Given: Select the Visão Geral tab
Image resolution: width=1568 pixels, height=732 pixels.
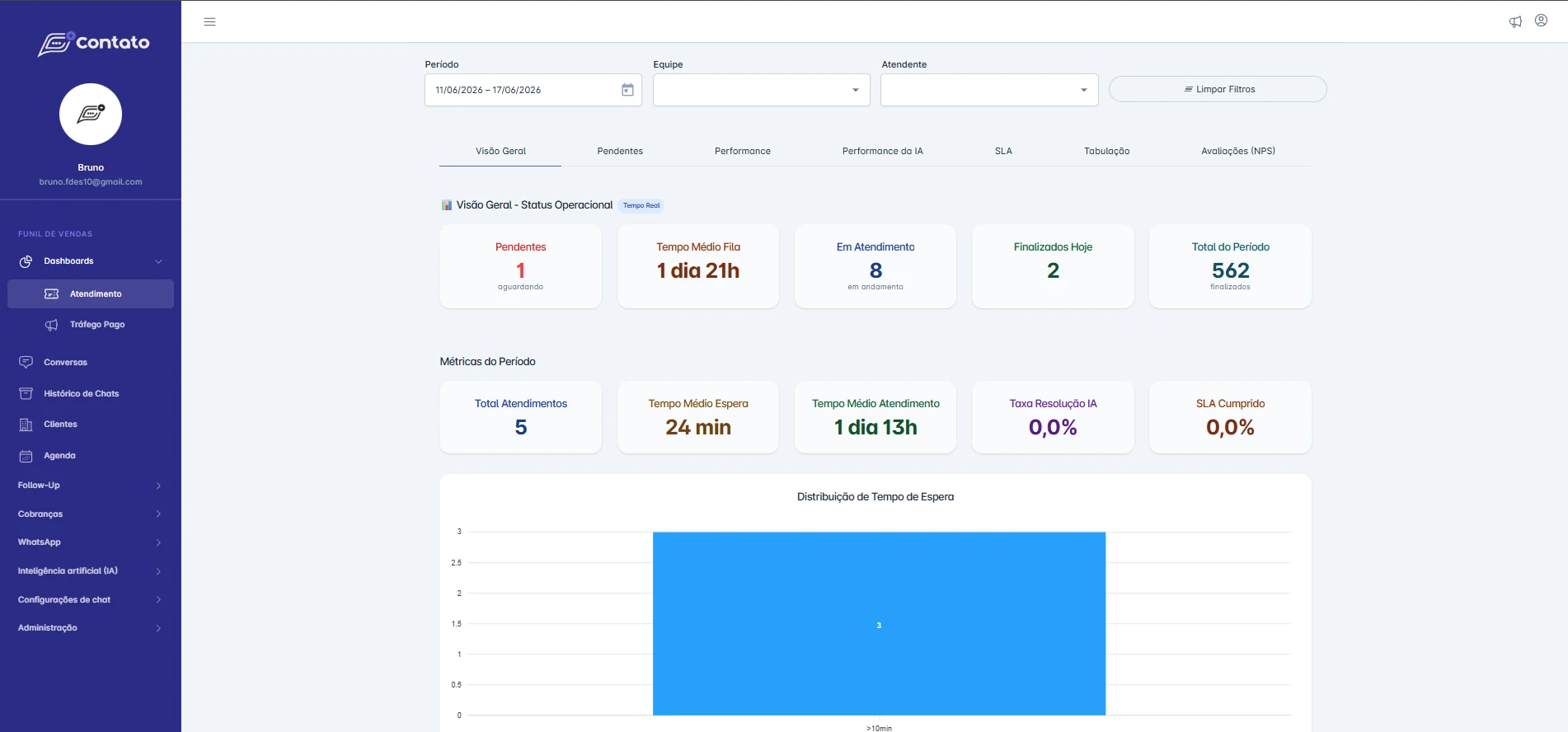Looking at the screenshot, I should pyautogui.click(x=500, y=152).
